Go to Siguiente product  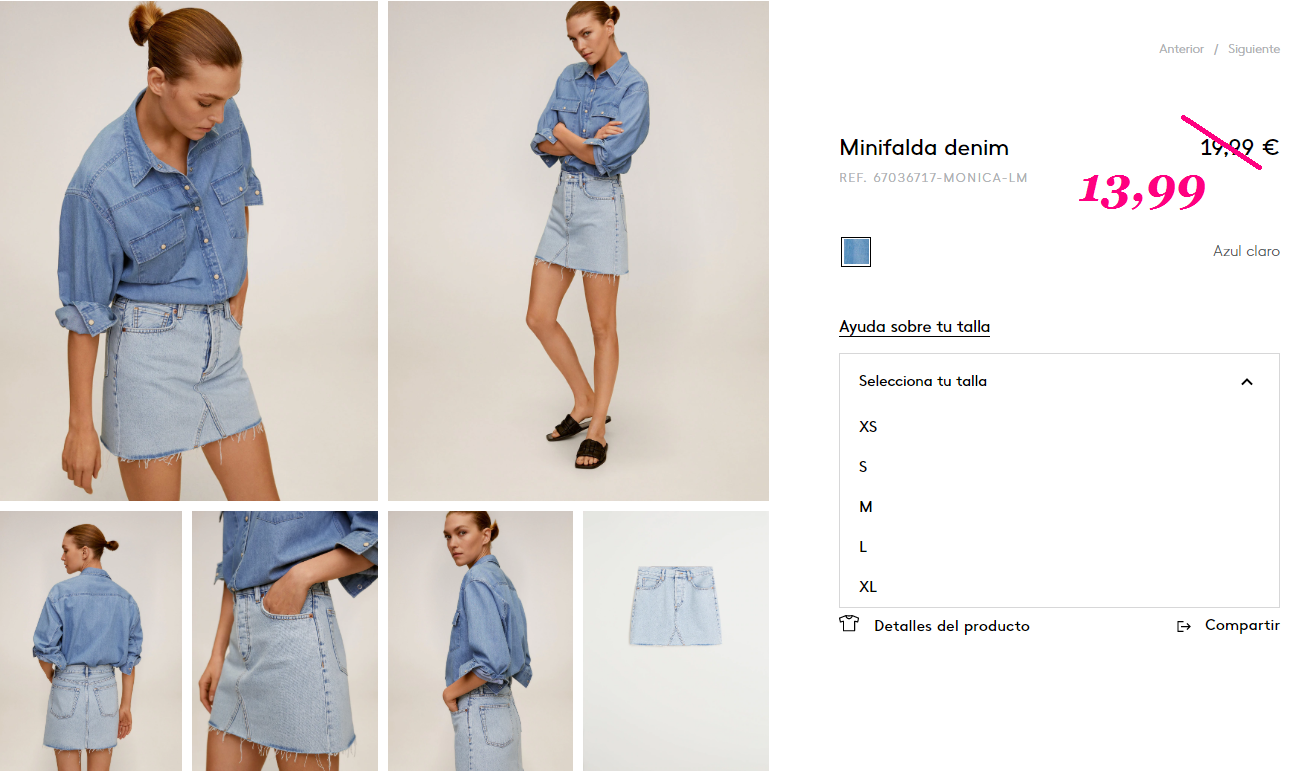1254,49
